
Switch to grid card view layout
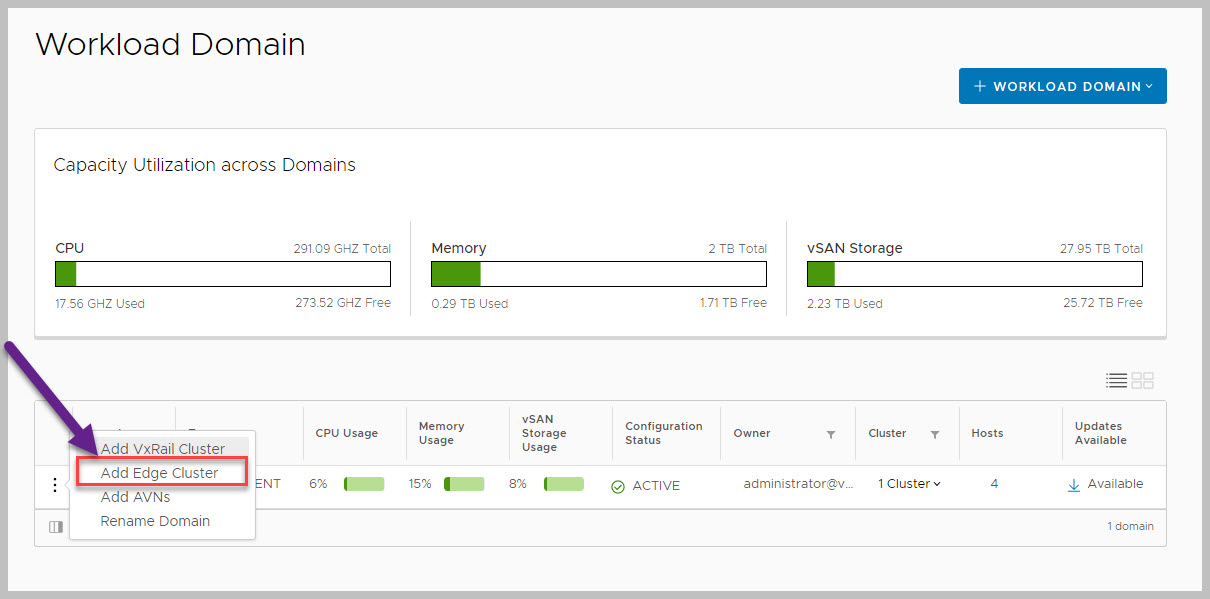pyautogui.click(x=1143, y=381)
